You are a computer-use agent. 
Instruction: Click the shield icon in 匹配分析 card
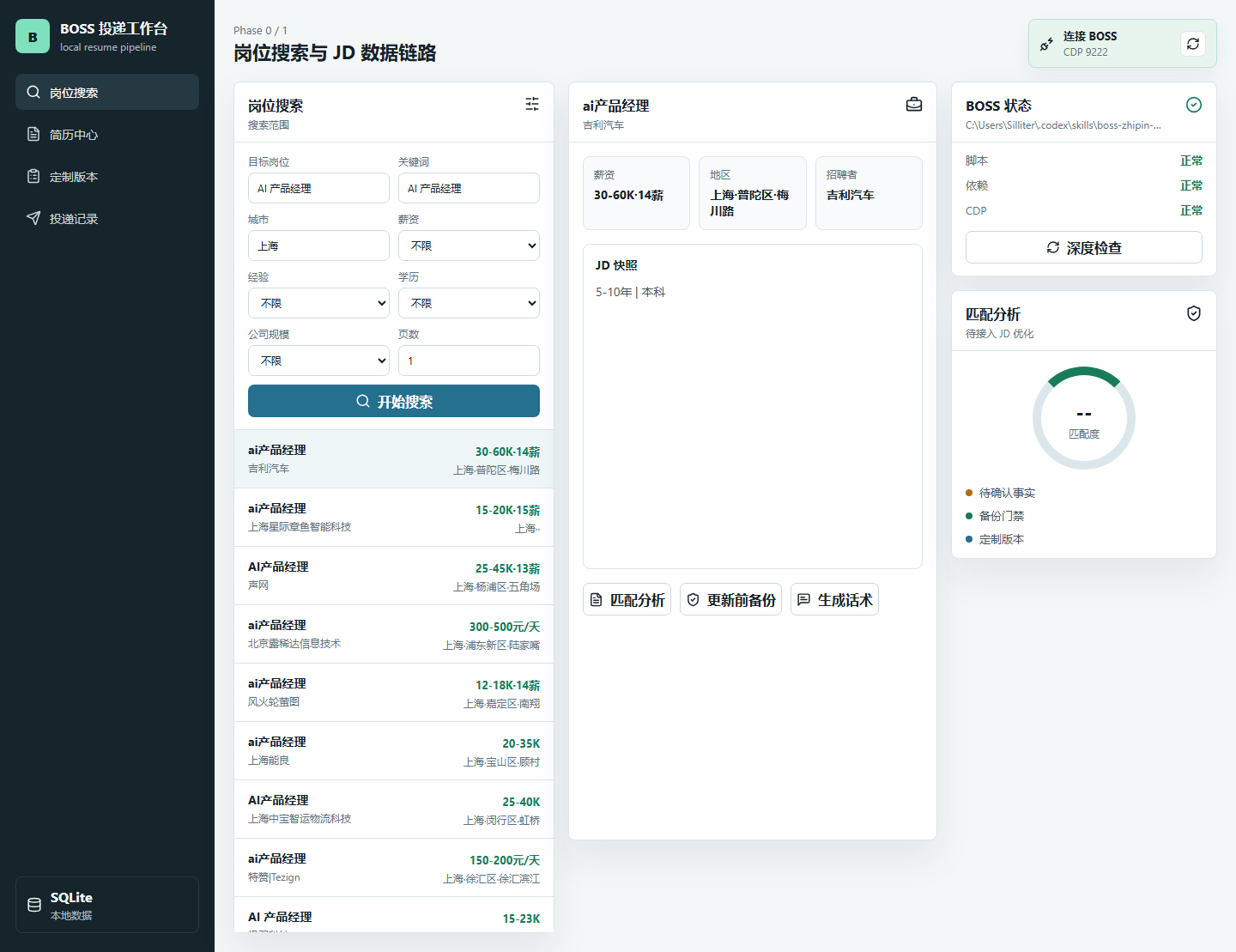1194,313
